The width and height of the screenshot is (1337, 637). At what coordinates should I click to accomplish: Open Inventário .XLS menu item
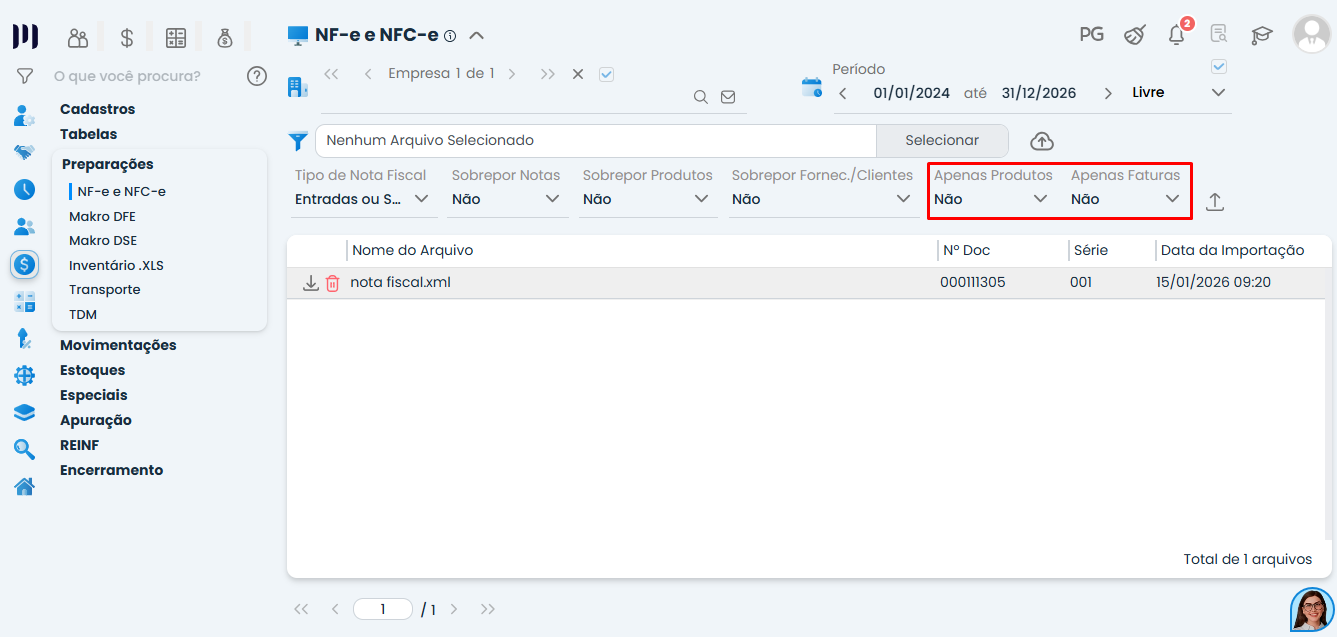(116, 265)
